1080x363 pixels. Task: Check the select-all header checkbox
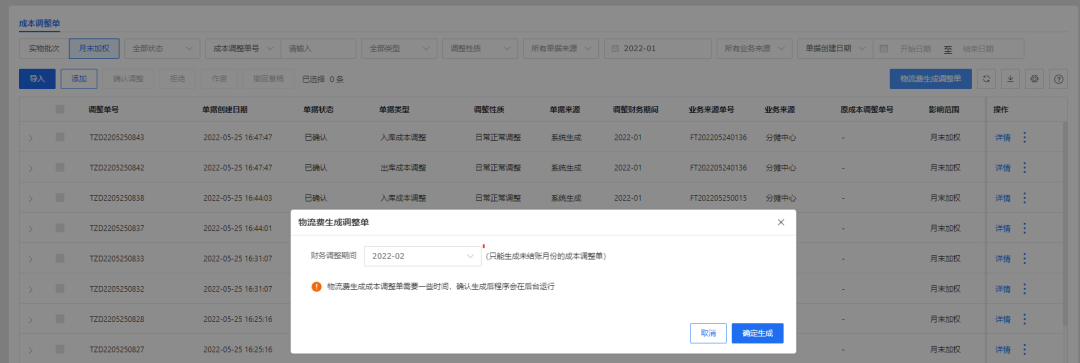60,109
